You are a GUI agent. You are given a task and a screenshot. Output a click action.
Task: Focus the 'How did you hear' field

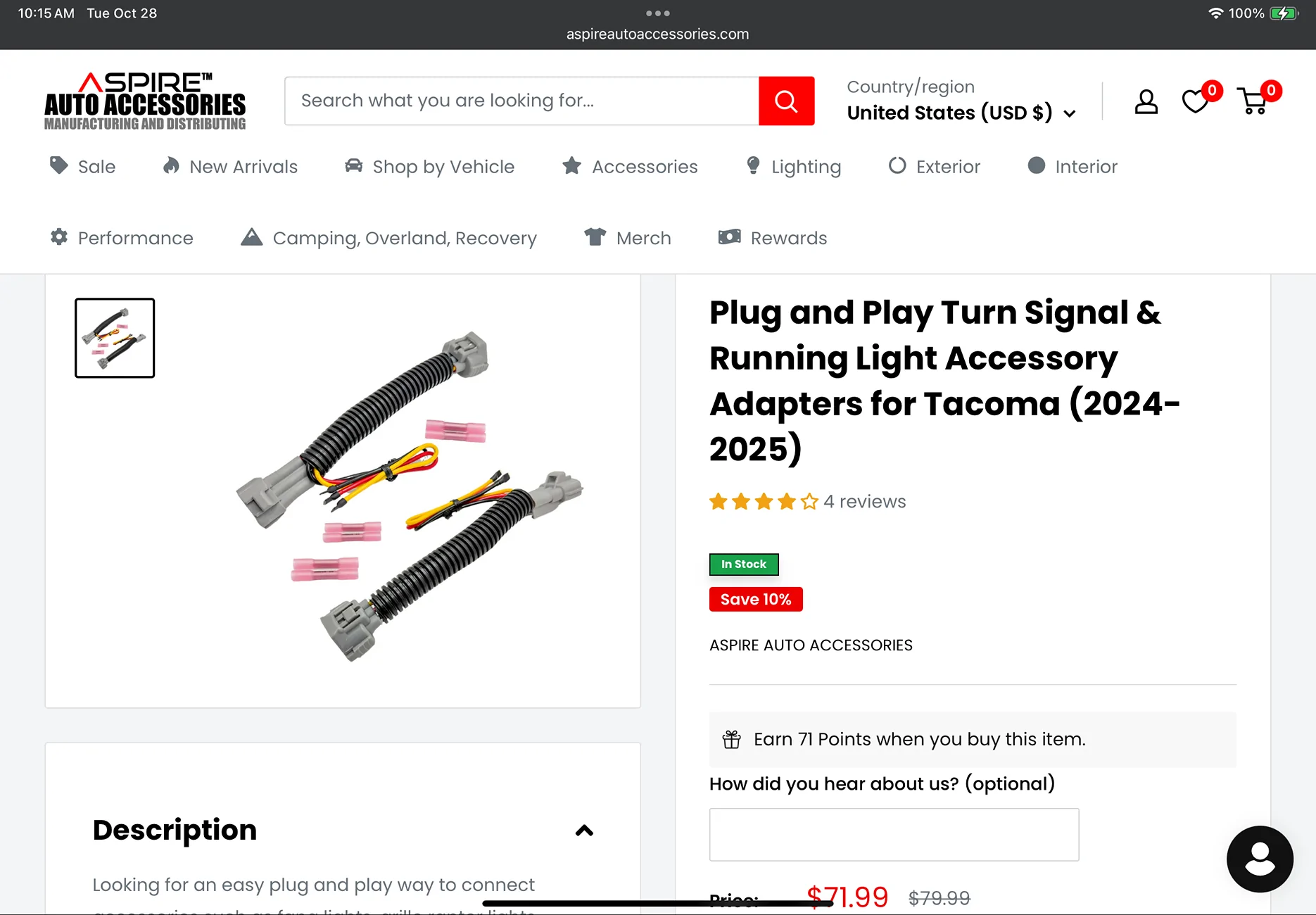894,835
